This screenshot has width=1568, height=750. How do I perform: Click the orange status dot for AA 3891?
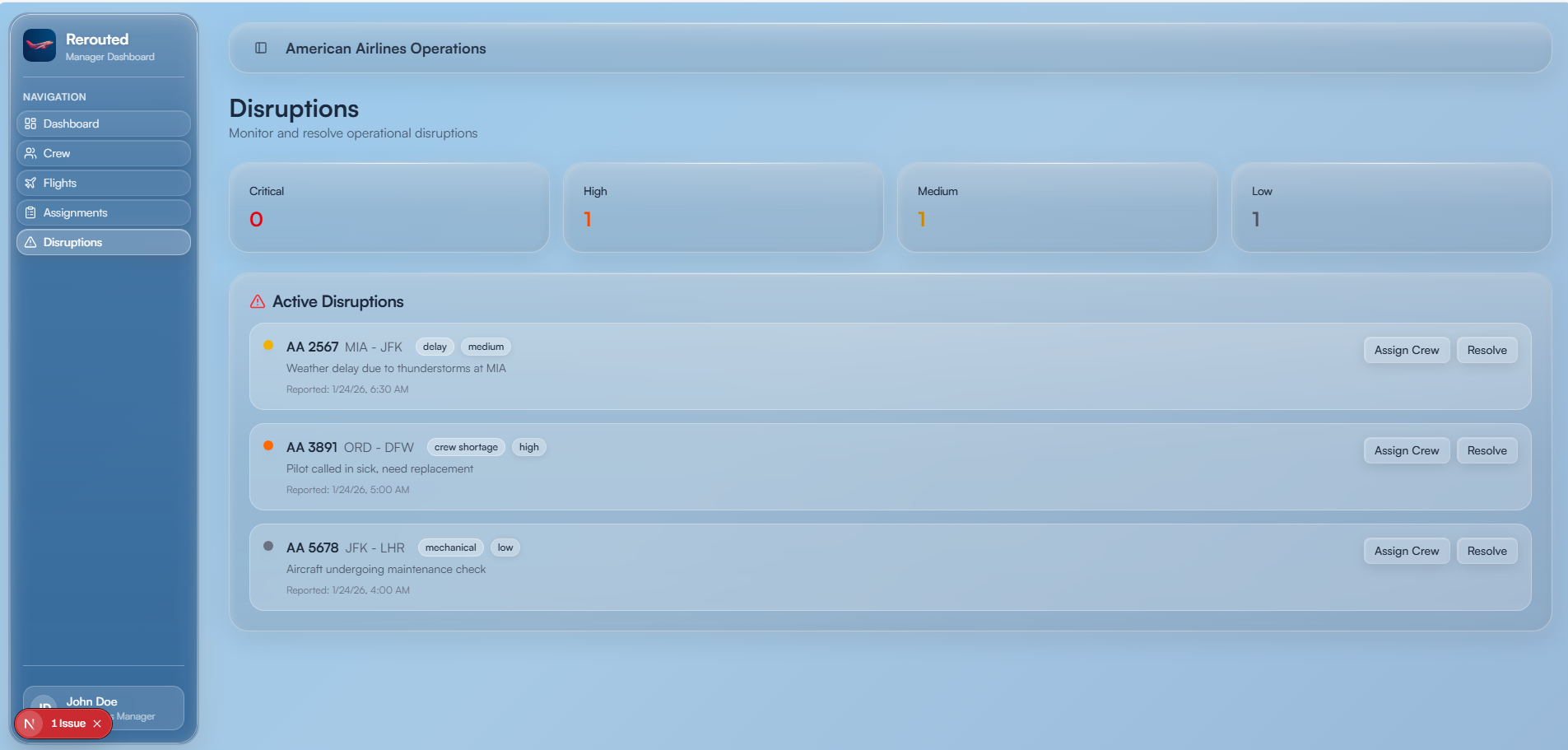tap(268, 445)
